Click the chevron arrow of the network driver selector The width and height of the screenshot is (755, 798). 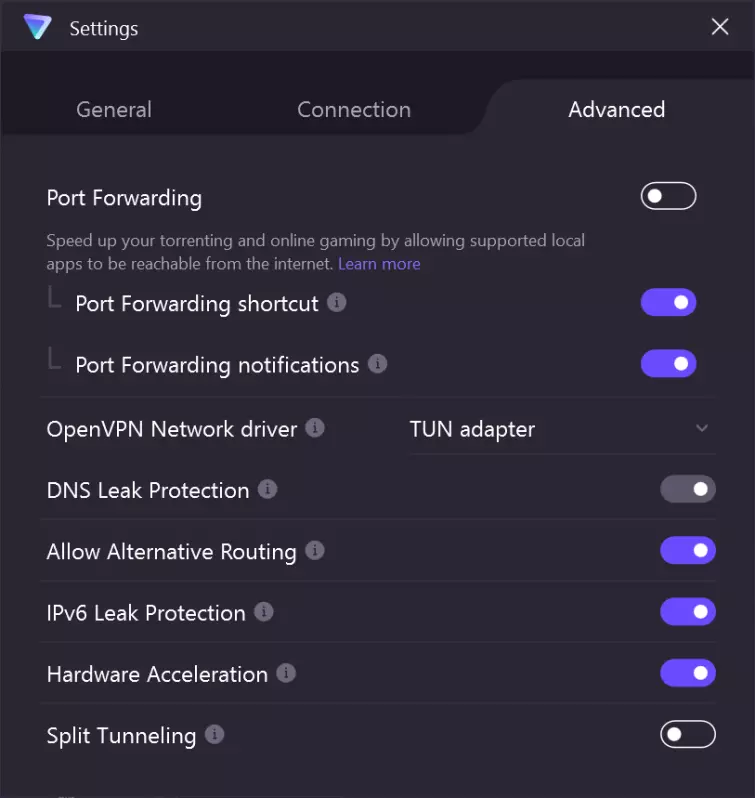pos(702,429)
